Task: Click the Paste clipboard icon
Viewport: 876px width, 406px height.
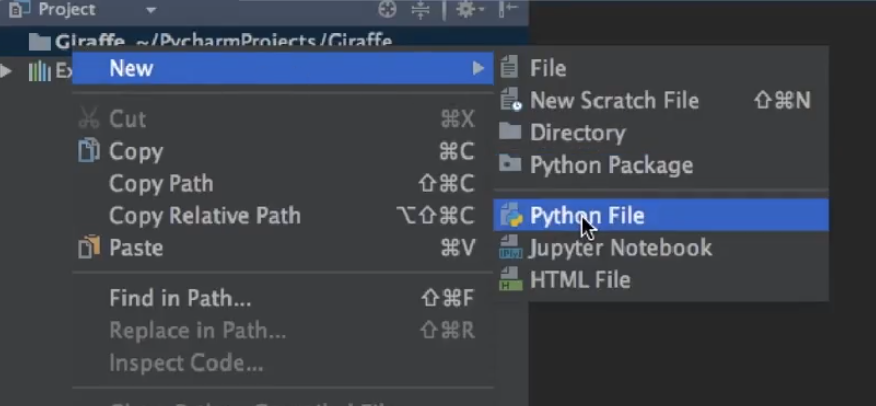Action: point(88,247)
